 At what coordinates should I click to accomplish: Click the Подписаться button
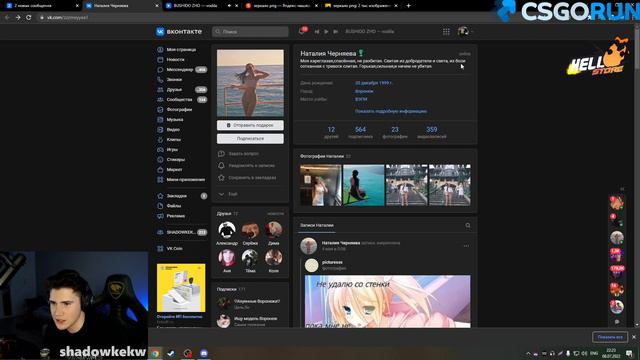pyautogui.click(x=250, y=139)
